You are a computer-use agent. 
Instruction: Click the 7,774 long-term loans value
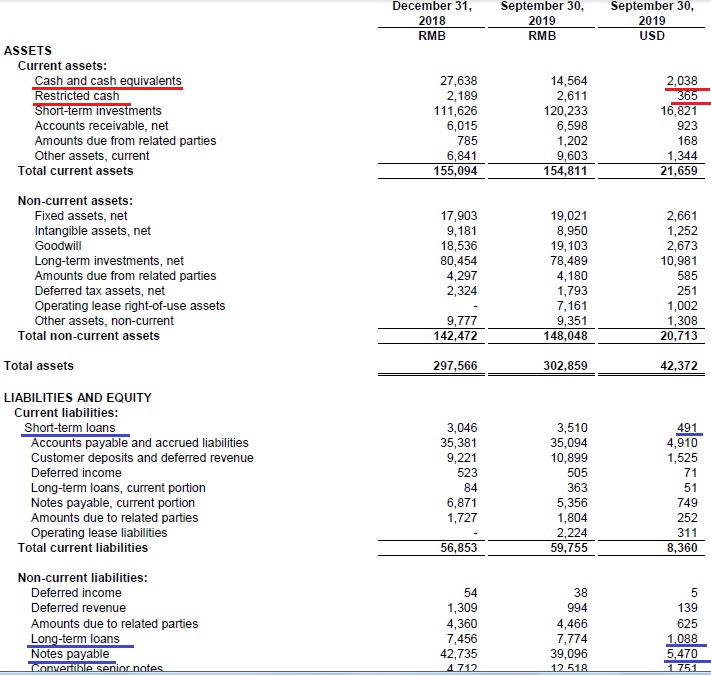pyautogui.click(x=572, y=638)
